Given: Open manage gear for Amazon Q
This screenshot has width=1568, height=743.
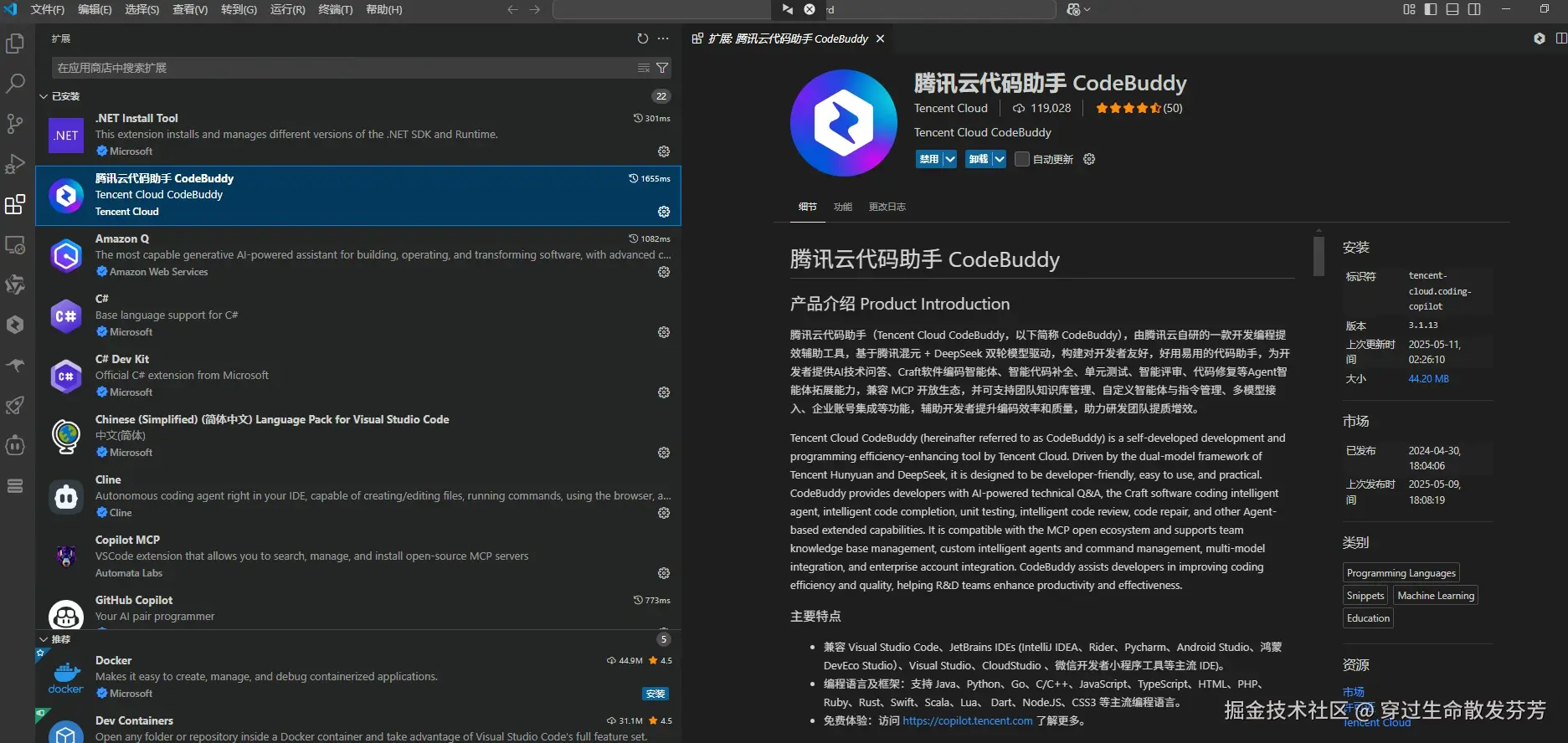Looking at the screenshot, I should [x=664, y=272].
